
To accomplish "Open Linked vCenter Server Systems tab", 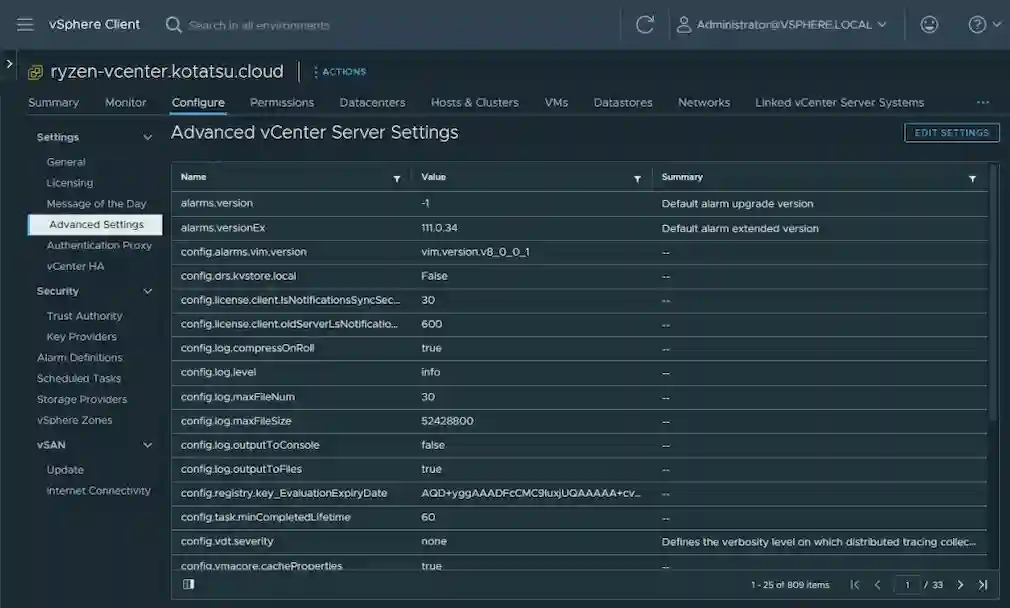I will 839,102.
